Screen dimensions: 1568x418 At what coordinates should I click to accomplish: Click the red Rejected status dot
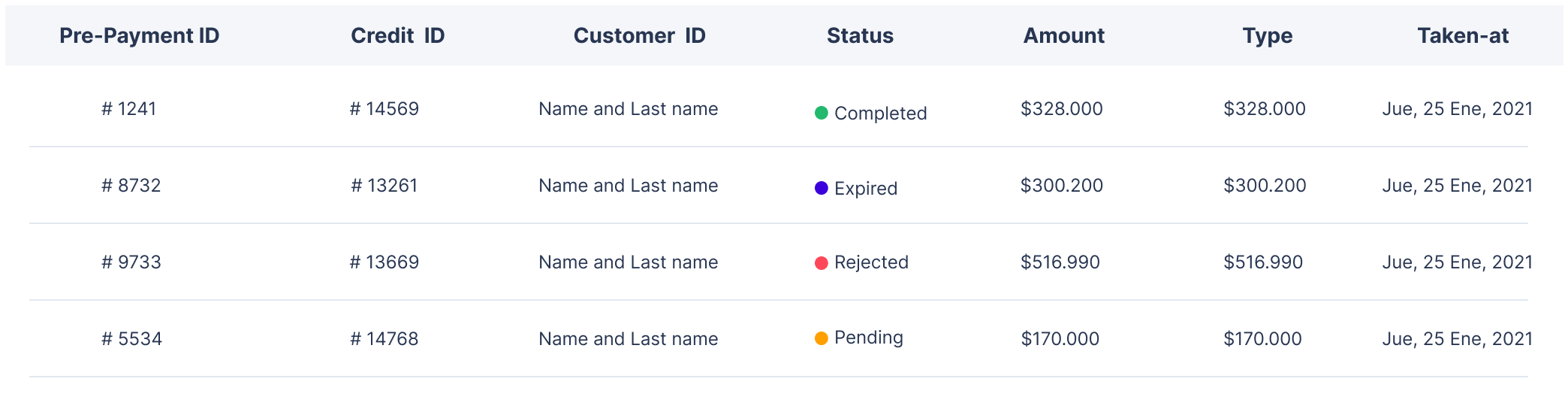tap(822, 263)
